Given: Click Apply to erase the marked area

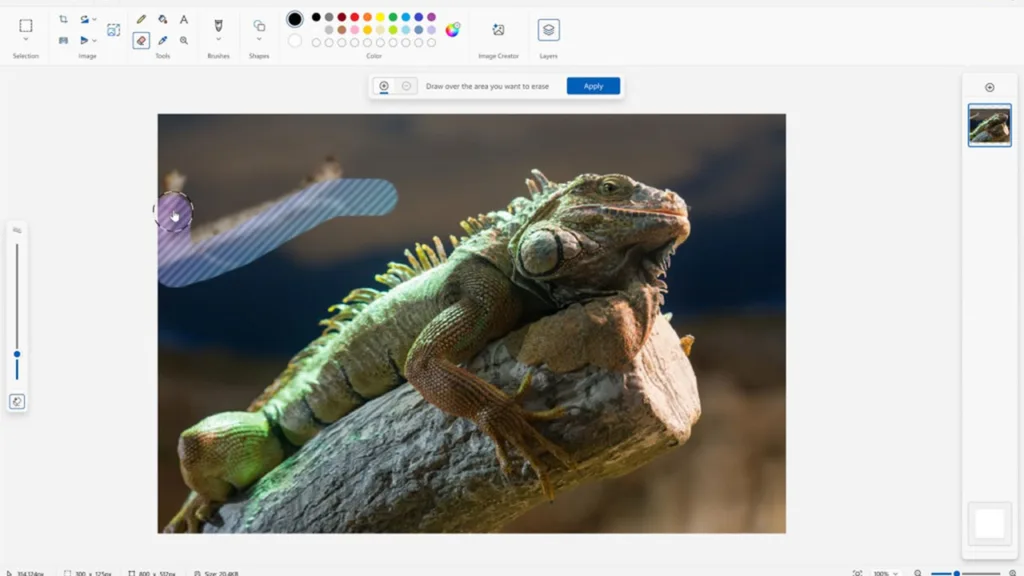Looking at the screenshot, I should point(593,86).
